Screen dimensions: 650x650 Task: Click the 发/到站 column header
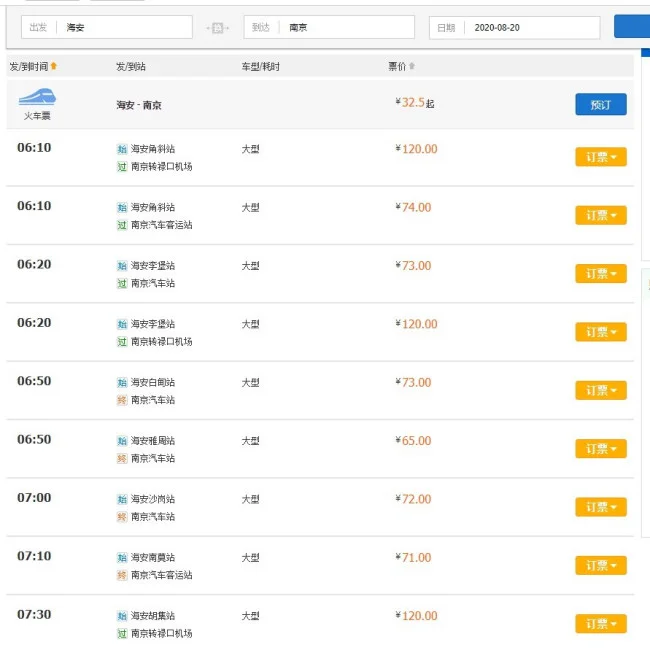(131, 66)
